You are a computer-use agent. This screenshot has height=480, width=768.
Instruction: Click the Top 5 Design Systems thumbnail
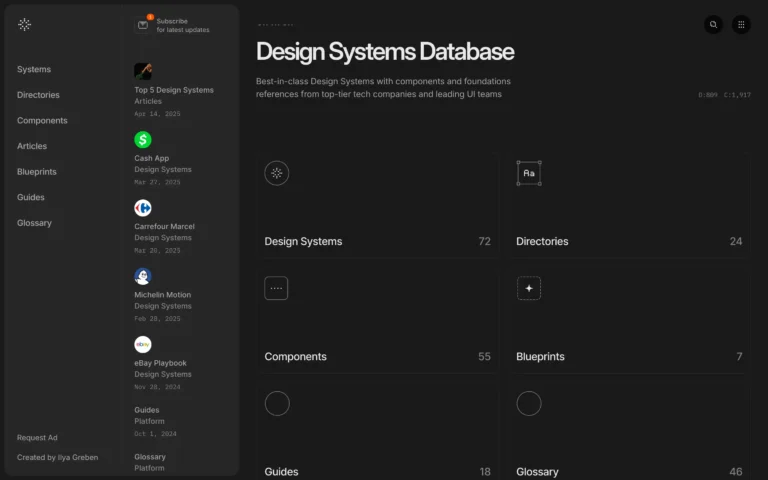(143, 72)
